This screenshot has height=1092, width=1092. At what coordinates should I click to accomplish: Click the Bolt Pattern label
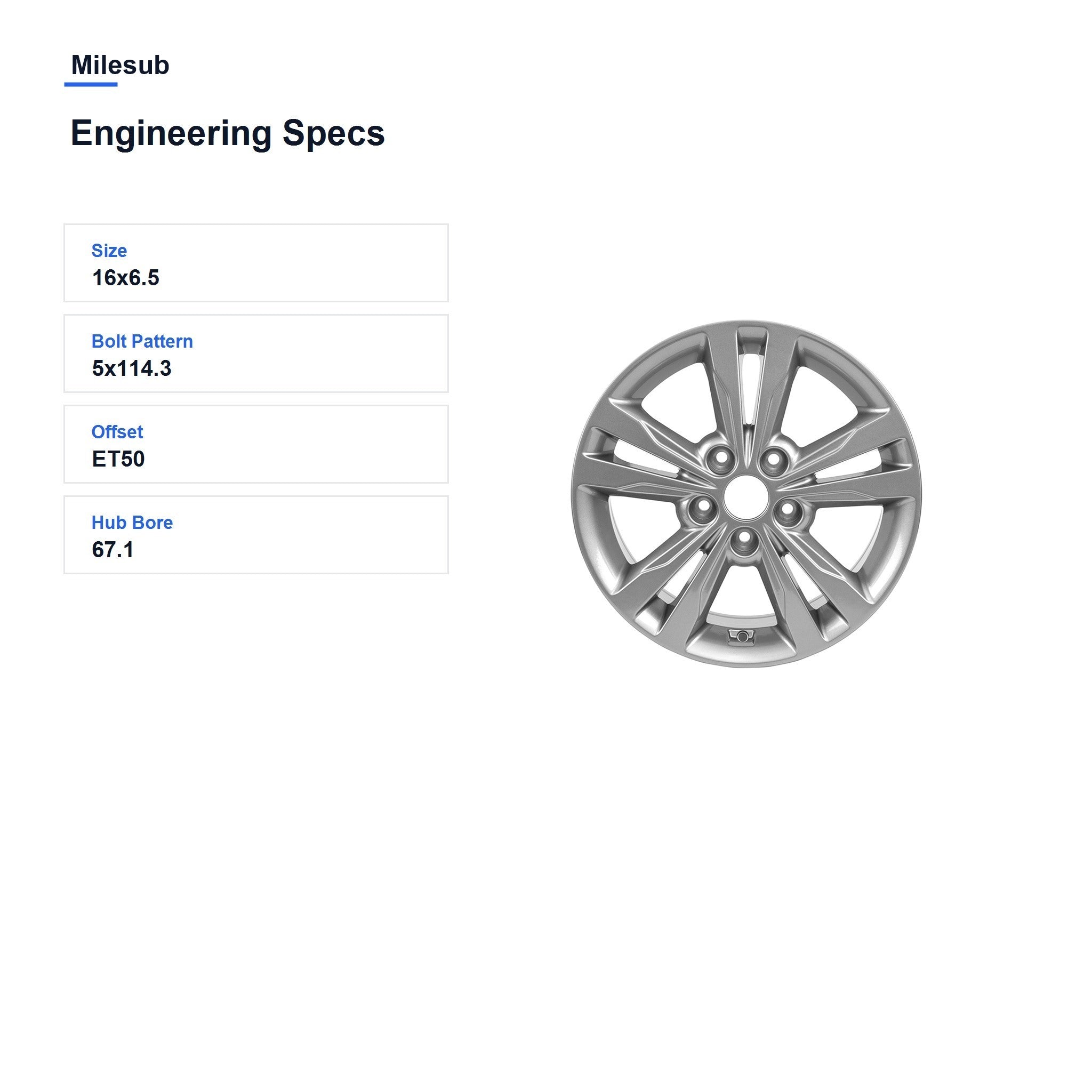click(x=142, y=341)
